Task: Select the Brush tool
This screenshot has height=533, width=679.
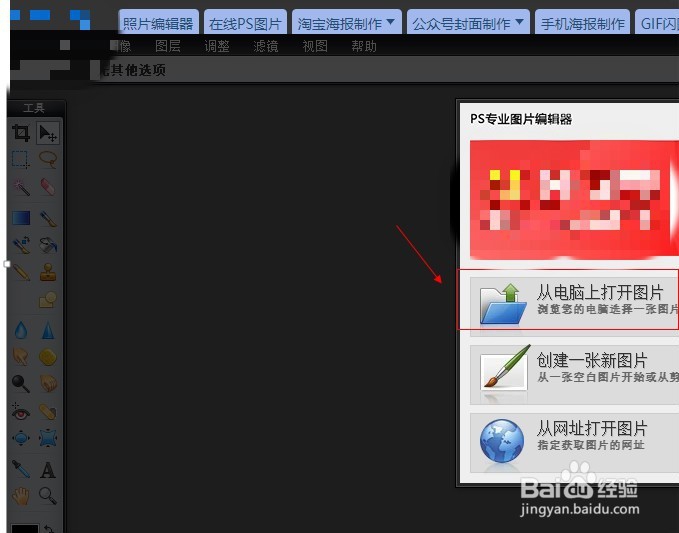Action: coord(48,218)
